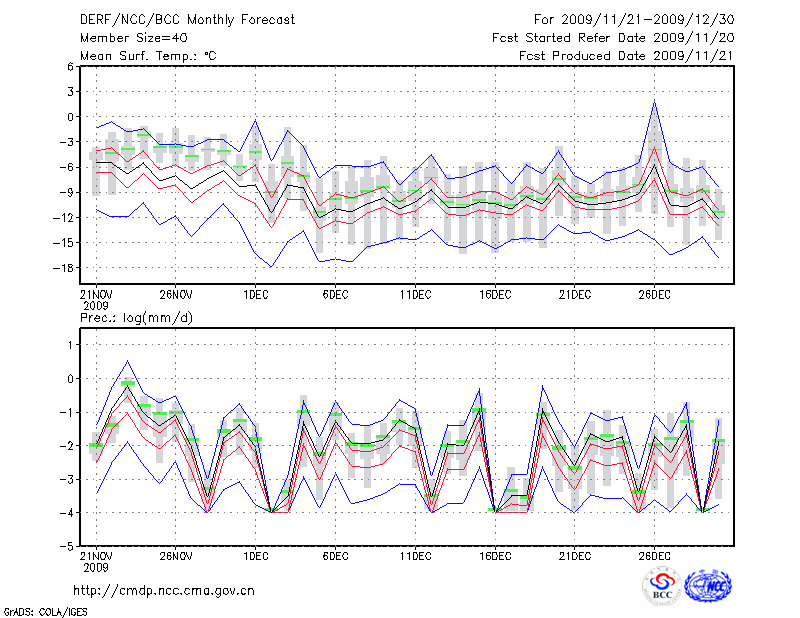Screen dimensions: 800x618
Task: Select 16DEC label under the precipitation chart
Action: (x=495, y=555)
